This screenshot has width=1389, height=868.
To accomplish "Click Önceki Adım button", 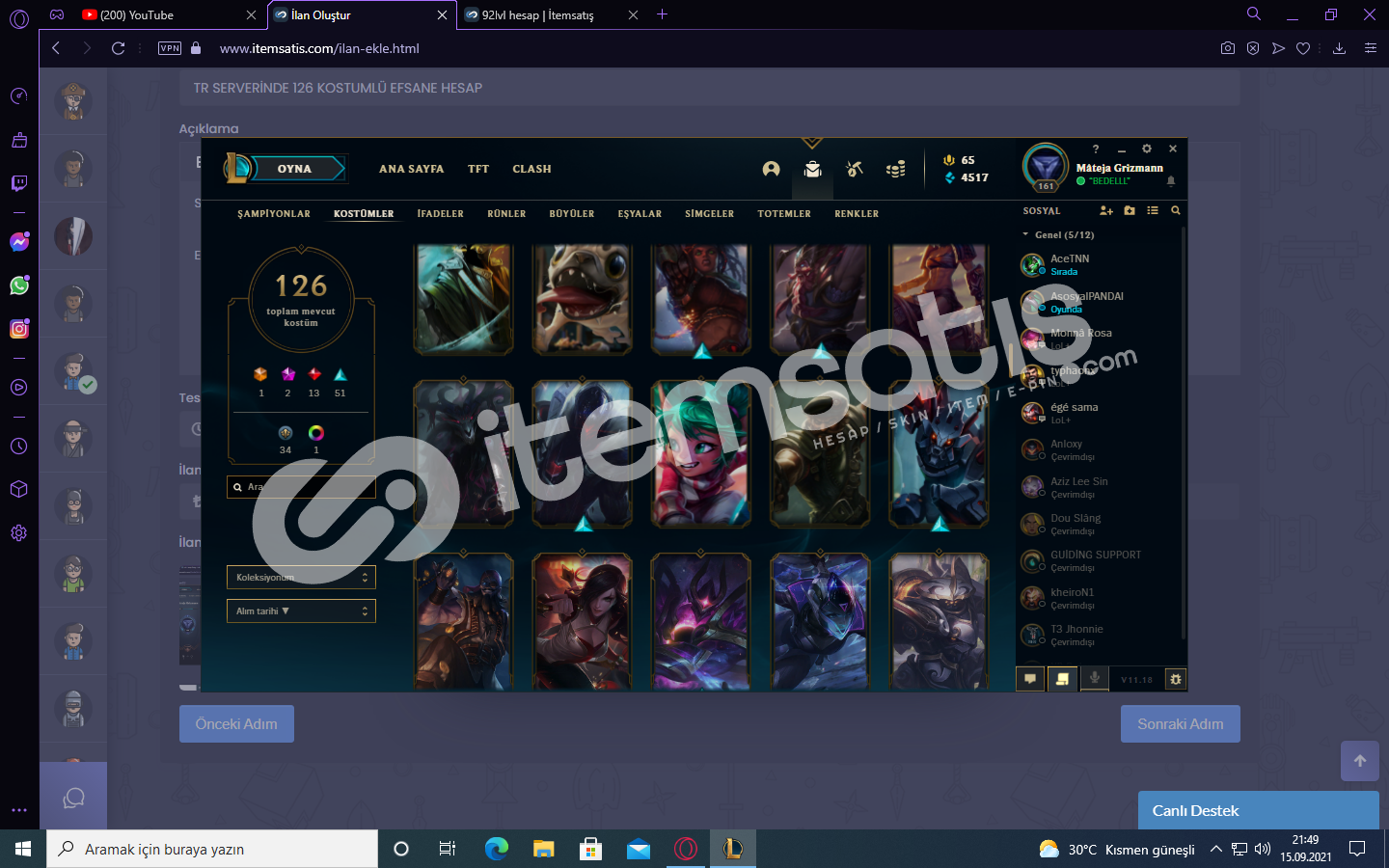I will click(236, 724).
